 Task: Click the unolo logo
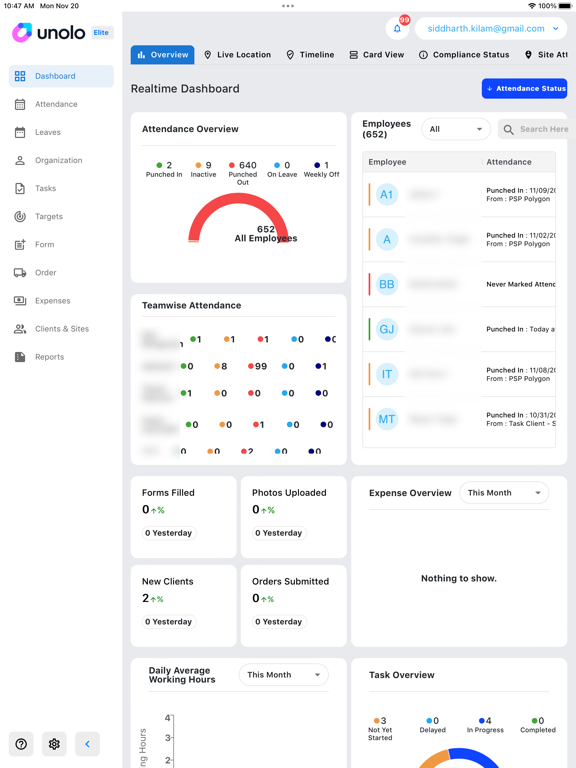(49, 32)
